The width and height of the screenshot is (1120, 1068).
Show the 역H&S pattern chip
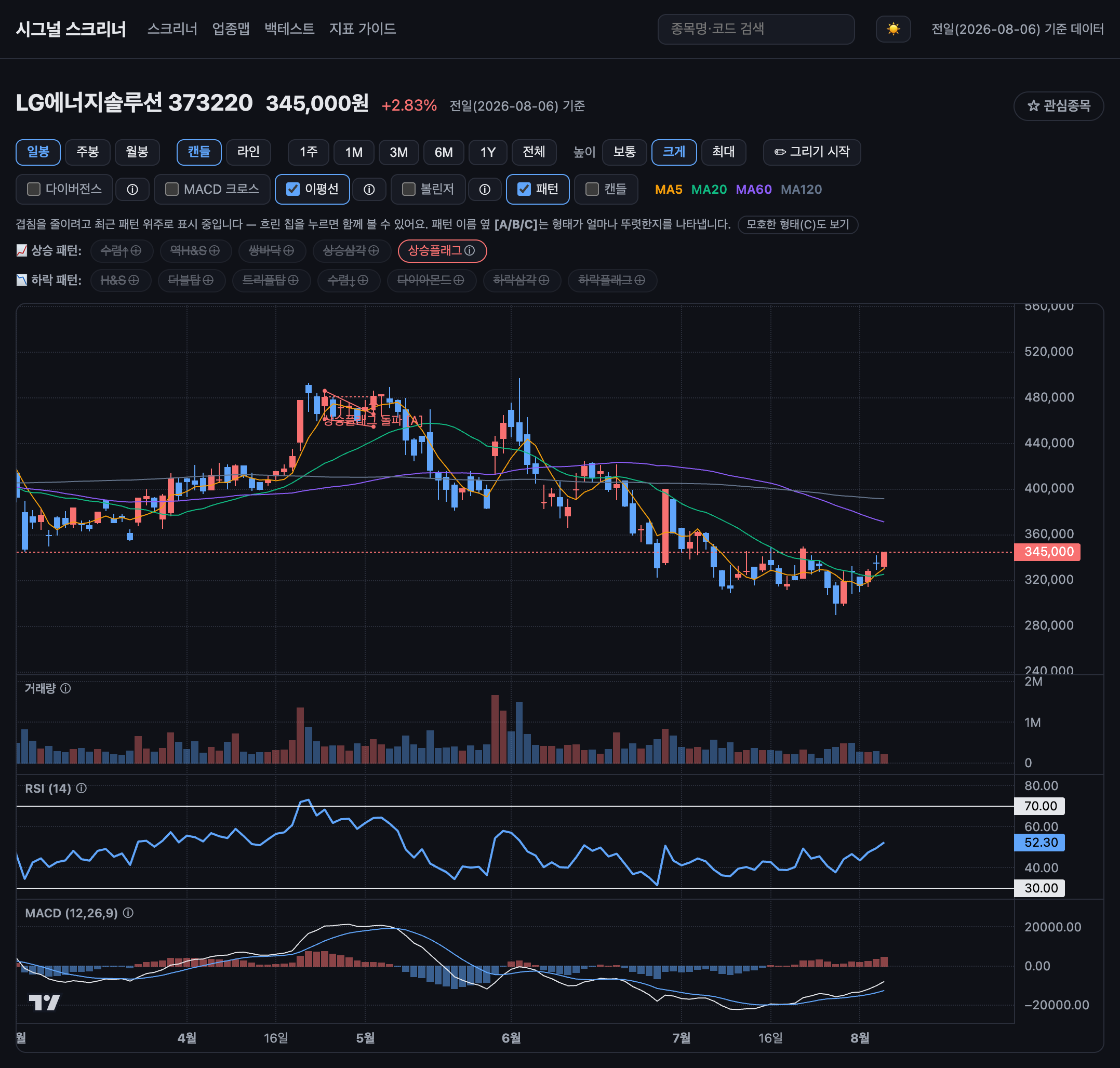click(x=195, y=251)
